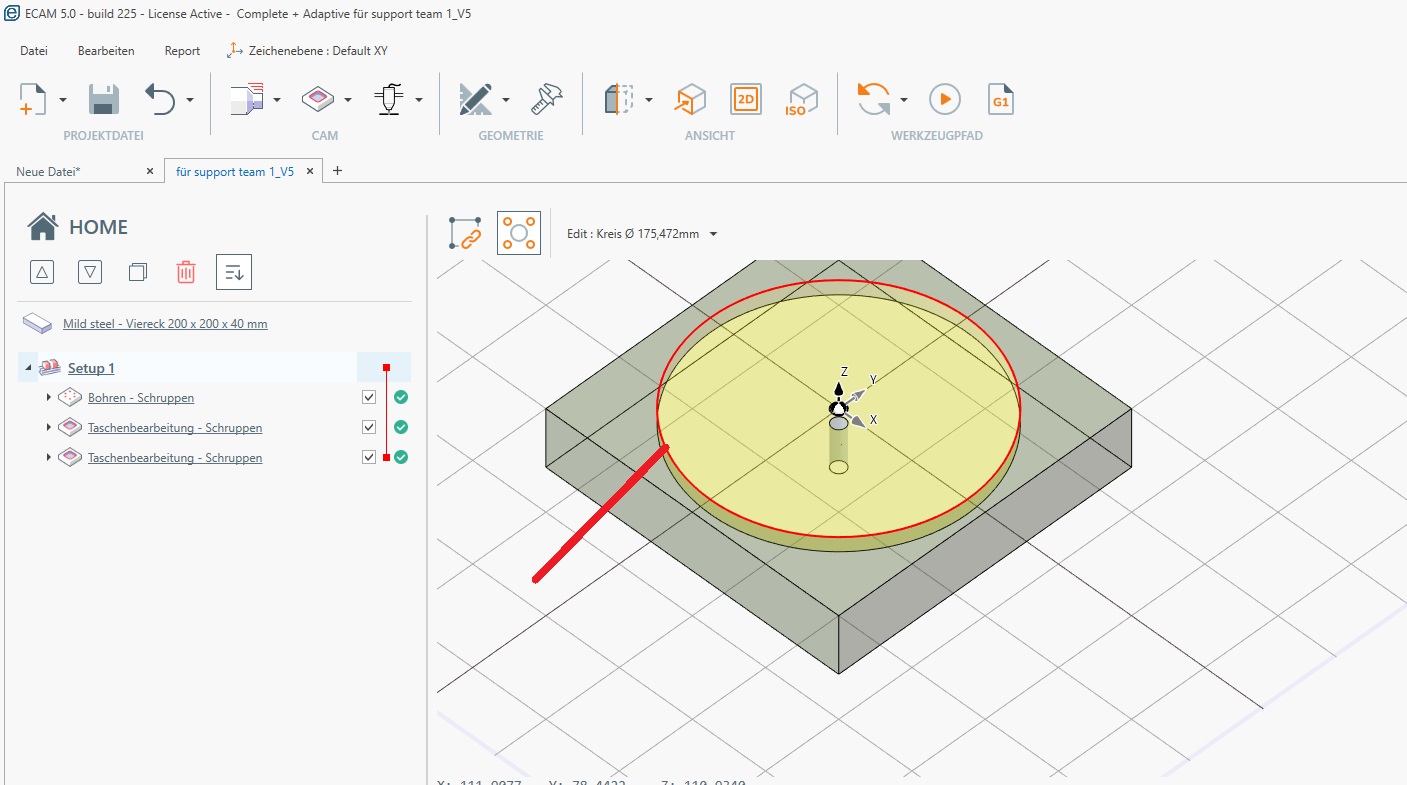1407x785 pixels.
Task: Click the G1 G-code icon
Action: pos(1001,99)
